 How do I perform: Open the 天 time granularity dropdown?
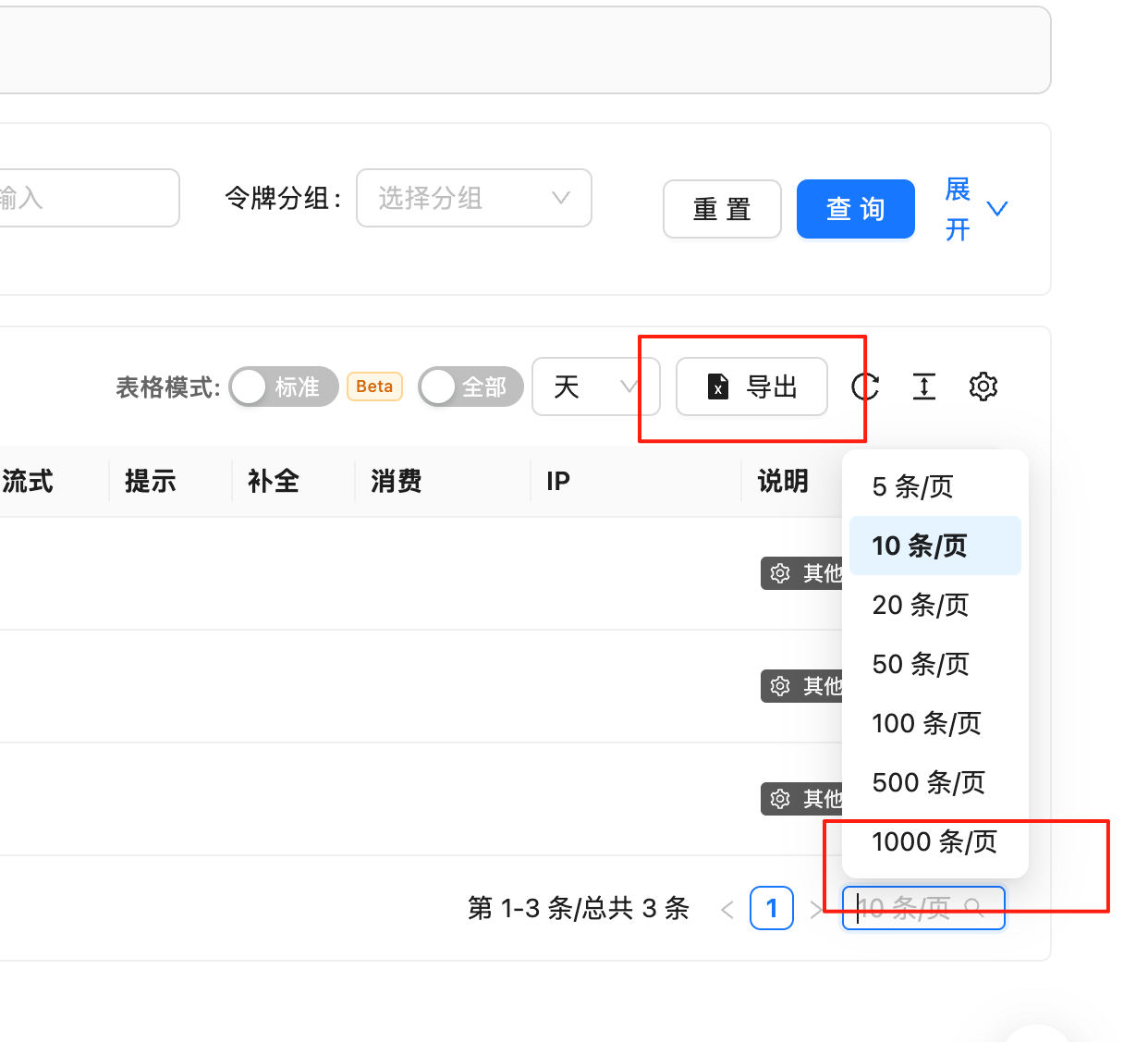point(595,387)
